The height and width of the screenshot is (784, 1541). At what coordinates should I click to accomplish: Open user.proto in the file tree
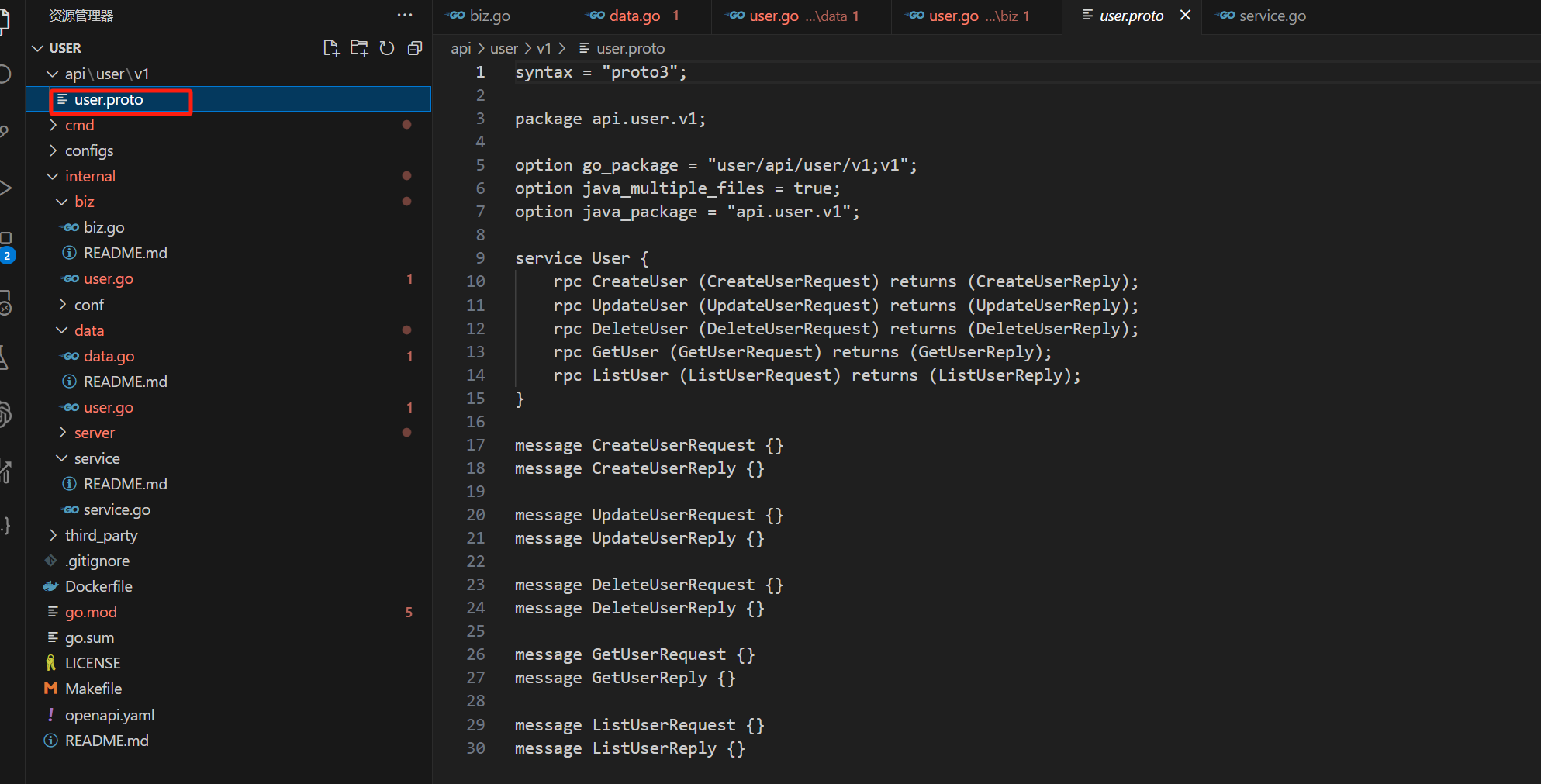[x=228, y=99]
